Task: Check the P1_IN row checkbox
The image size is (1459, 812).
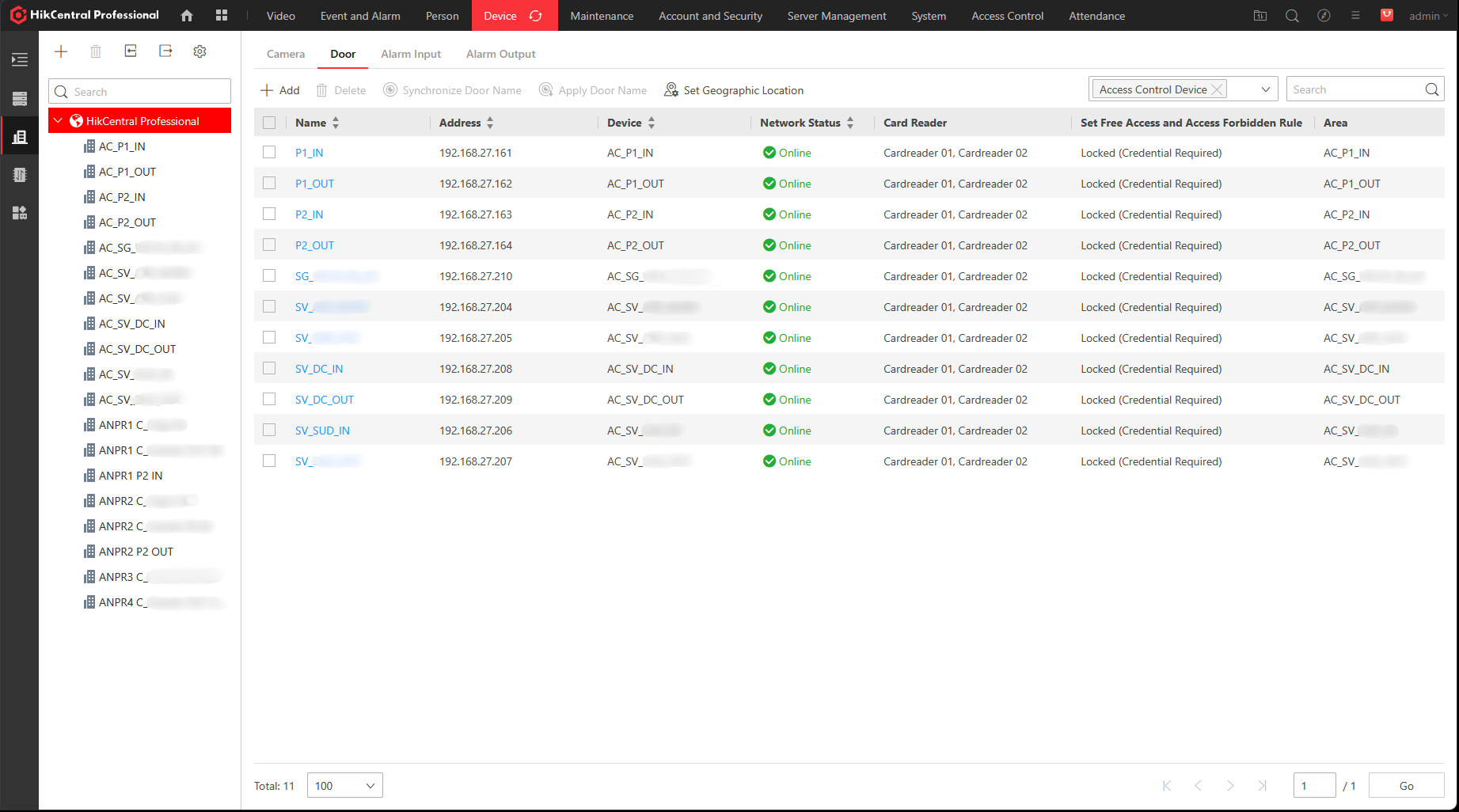Action: coord(269,152)
